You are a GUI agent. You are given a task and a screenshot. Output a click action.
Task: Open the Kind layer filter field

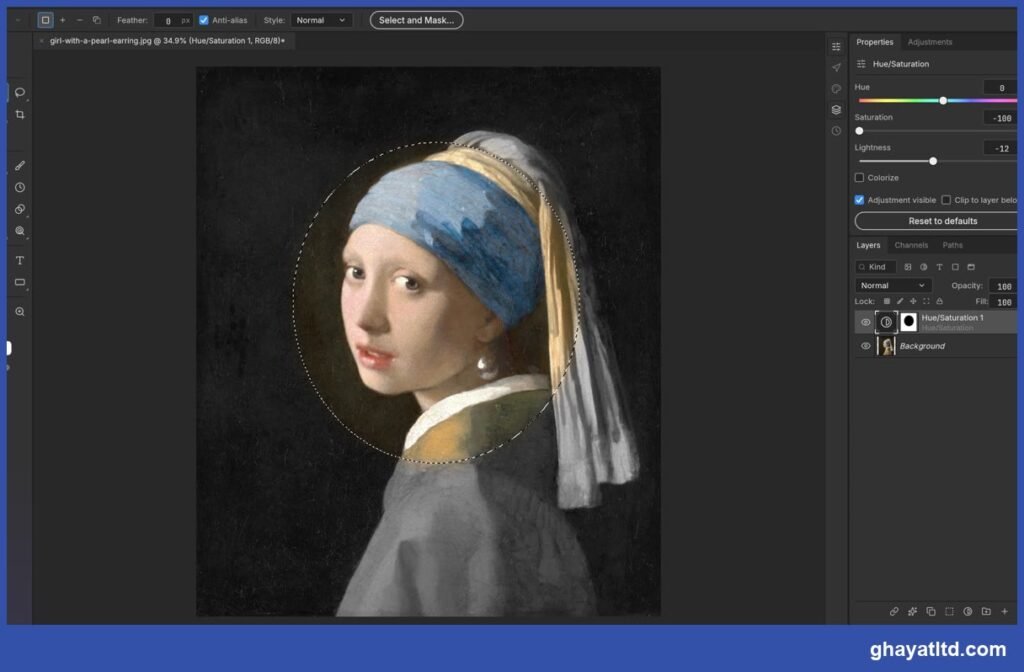click(x=875, y=267)
